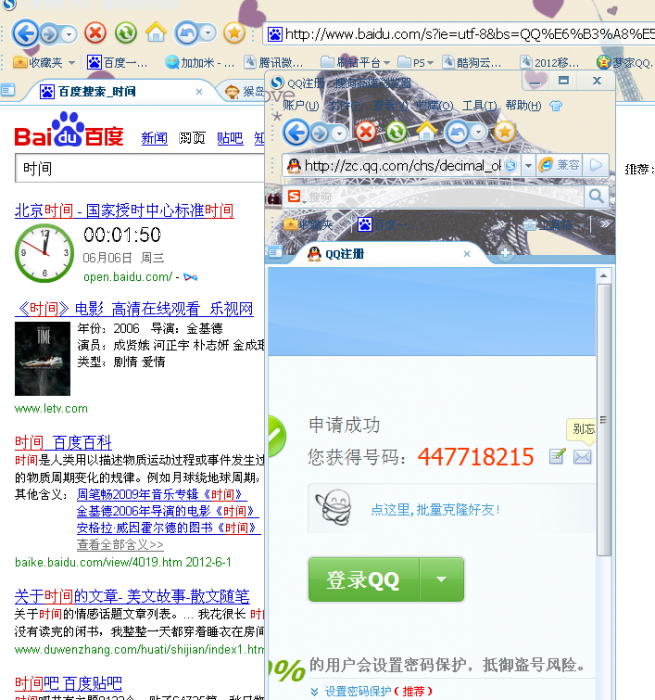The height and width of the screenshot is (700, 655).
Task: Open the dropdown beside the undo icon in Baidu window
Action: (208, 33)
